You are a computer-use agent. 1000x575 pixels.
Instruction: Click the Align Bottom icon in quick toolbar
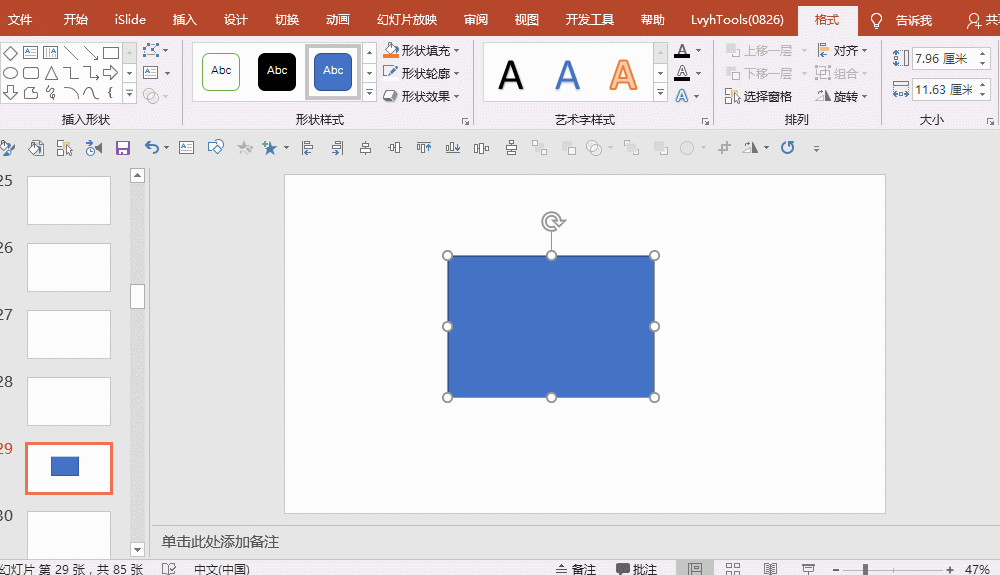tap(453, 149)
